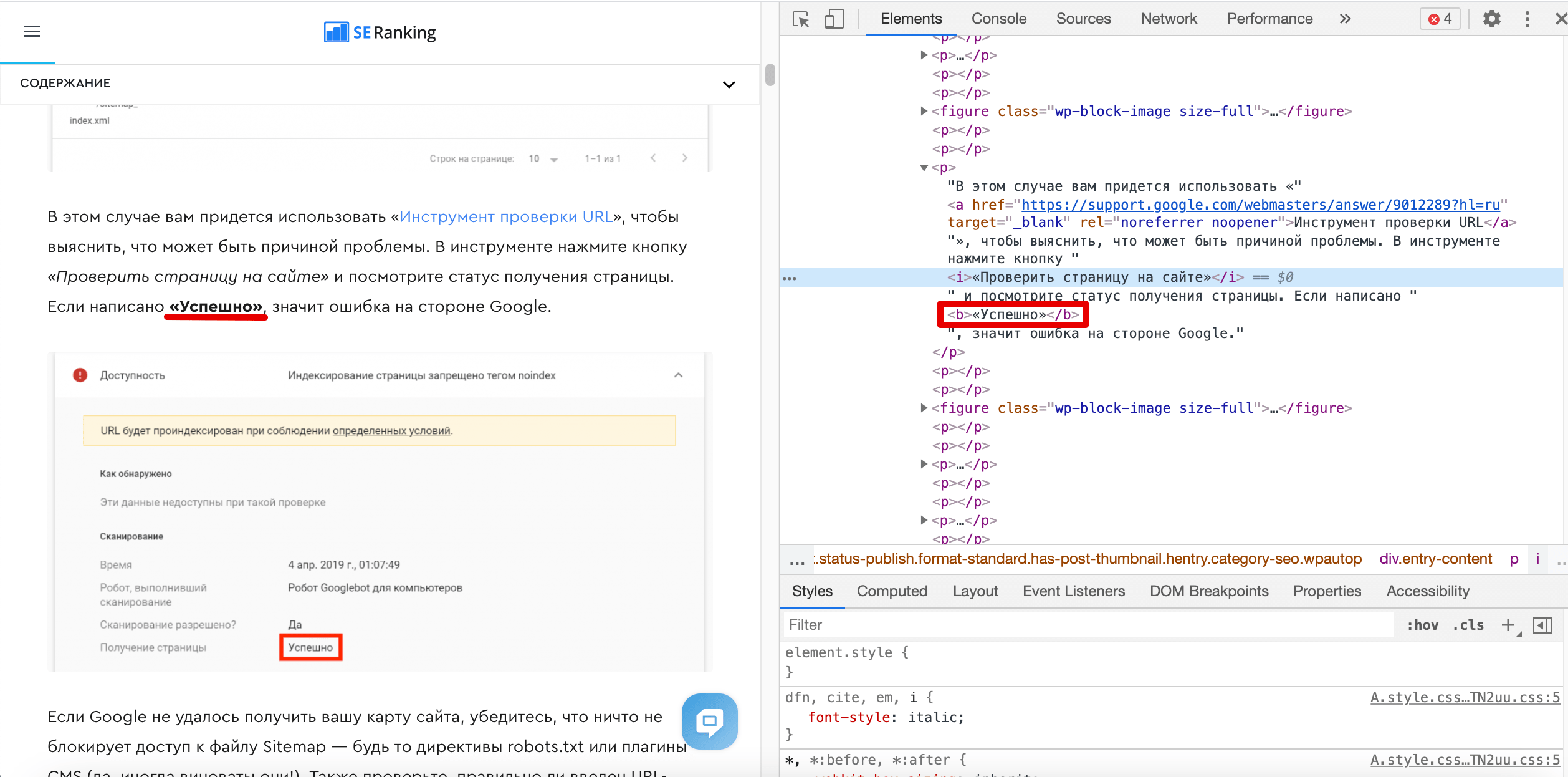Open the Styles pane tab
Viewport: 1568px width, 777px height.
[x=812, y=591]
